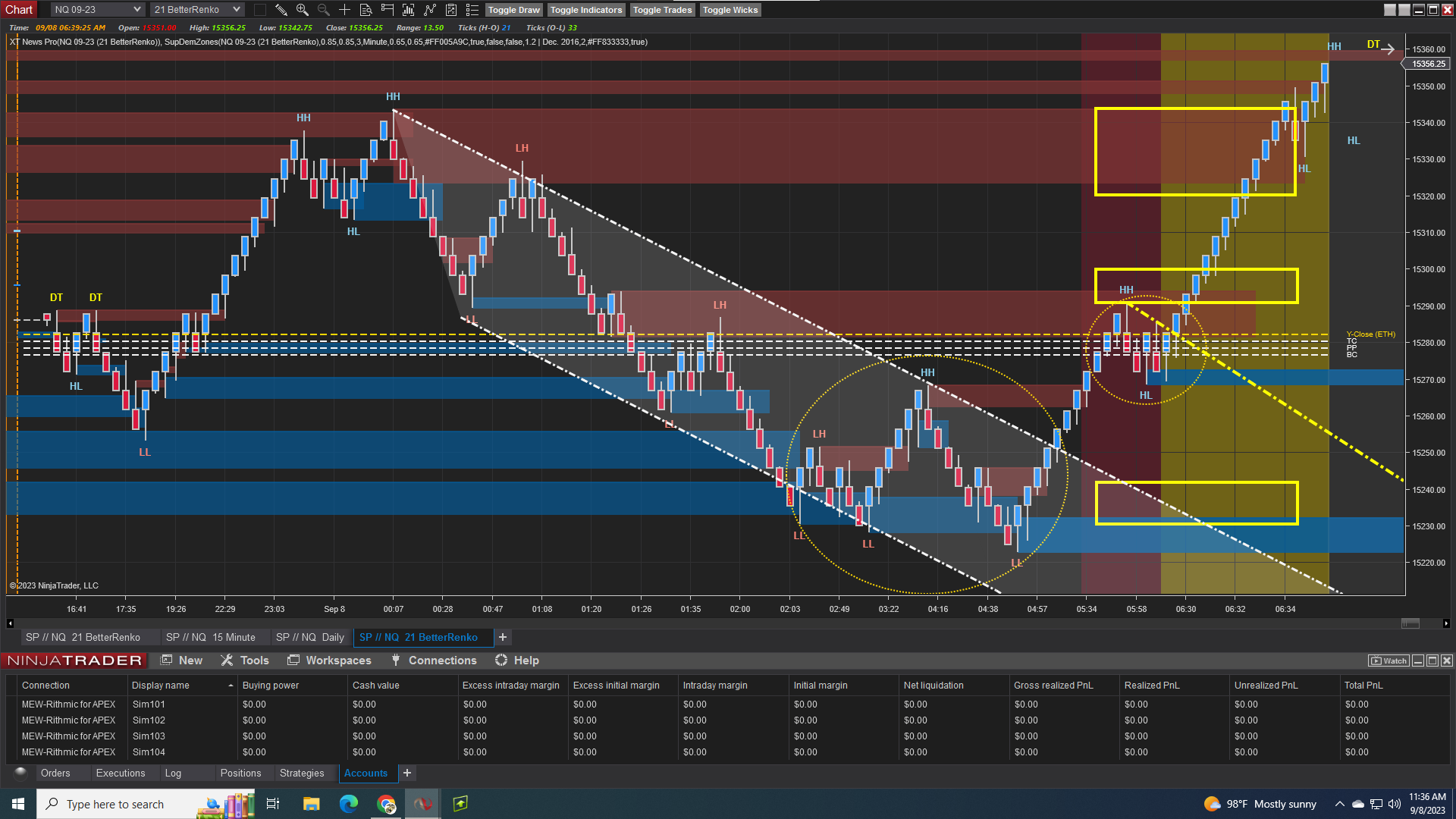
Task: Open File Explorer from the taskbar
Action: click(x=311, y=804)
